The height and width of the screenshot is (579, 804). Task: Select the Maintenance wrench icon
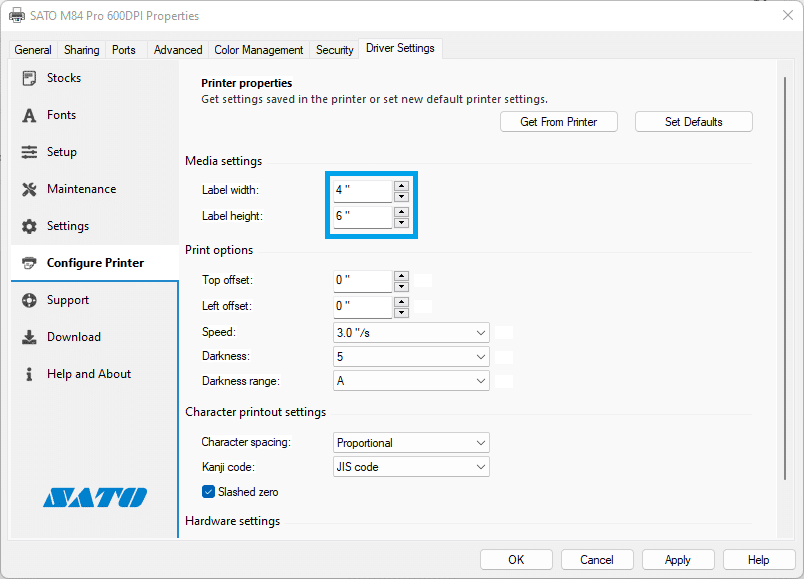coord(29,189)
